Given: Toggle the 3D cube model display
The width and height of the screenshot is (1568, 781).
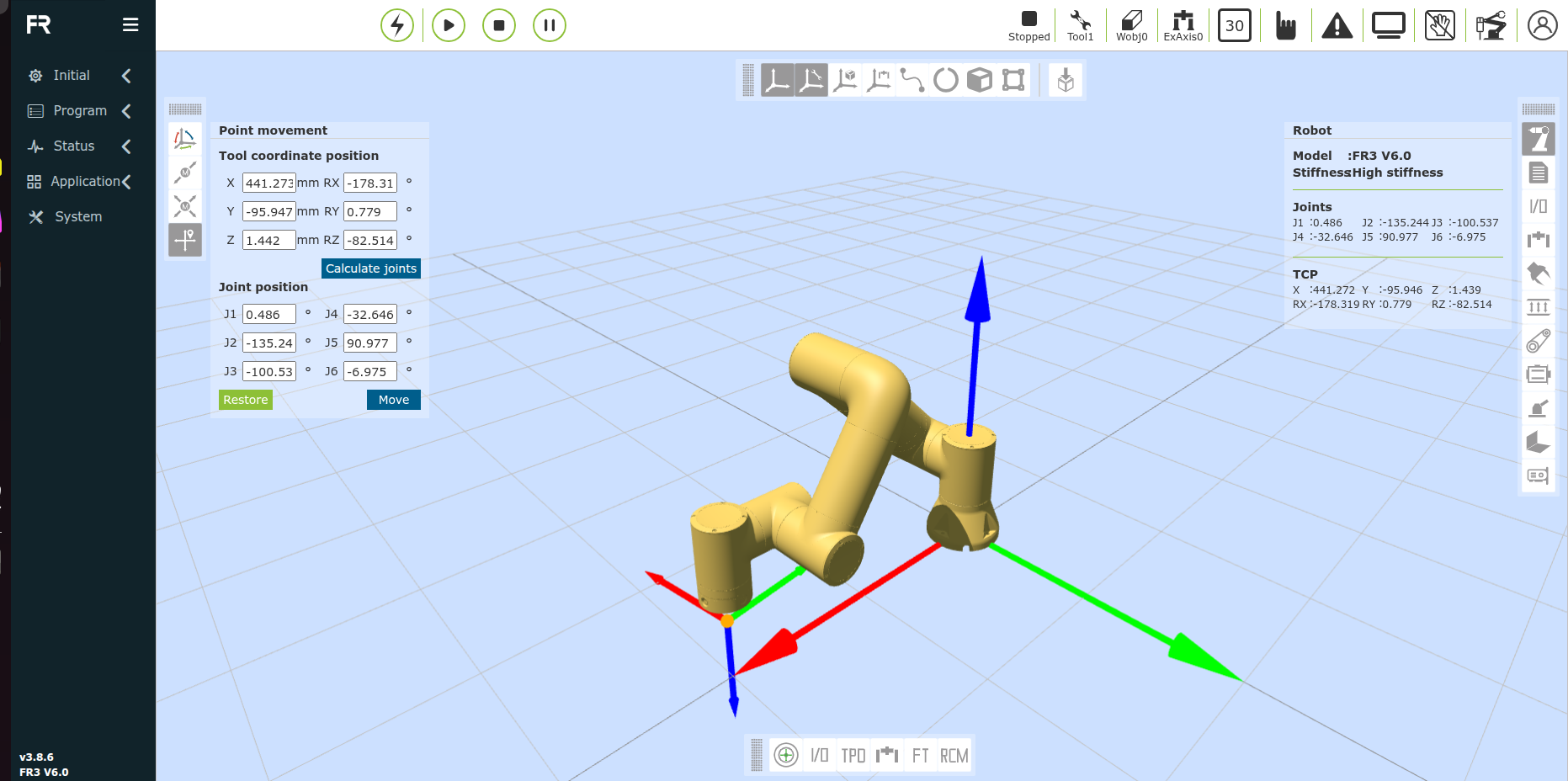Looking at the screenshot, I should tap(979, 80).
